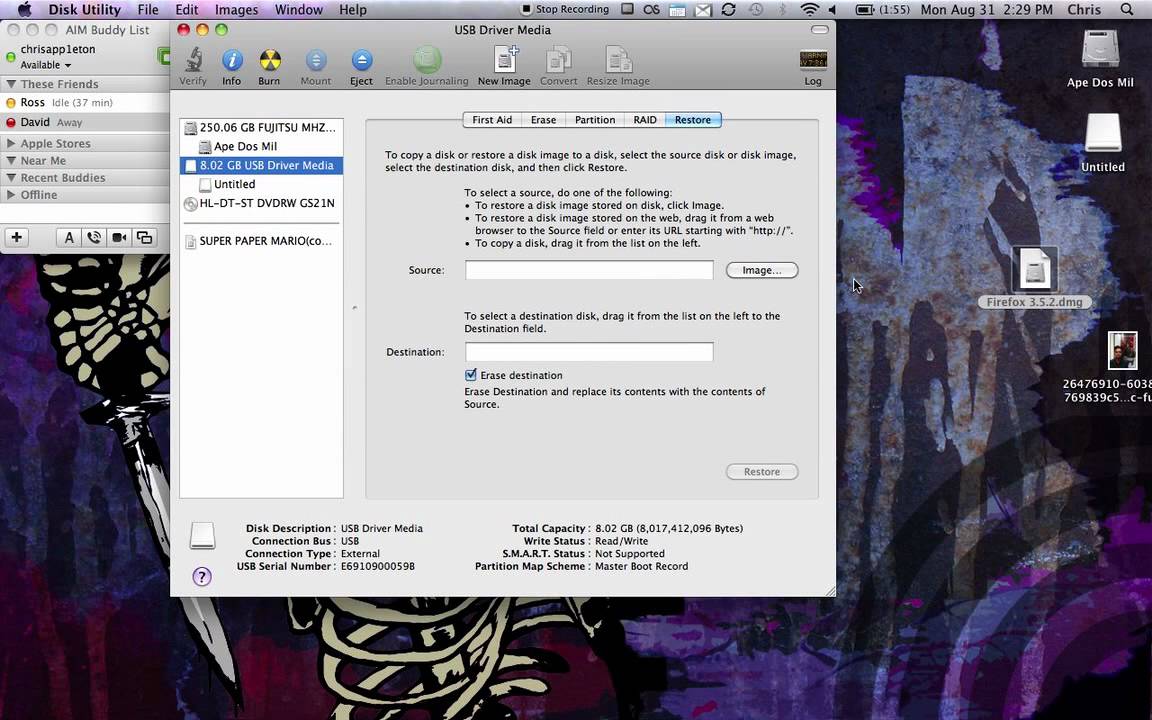Open the Help menu

coord(353,10)
